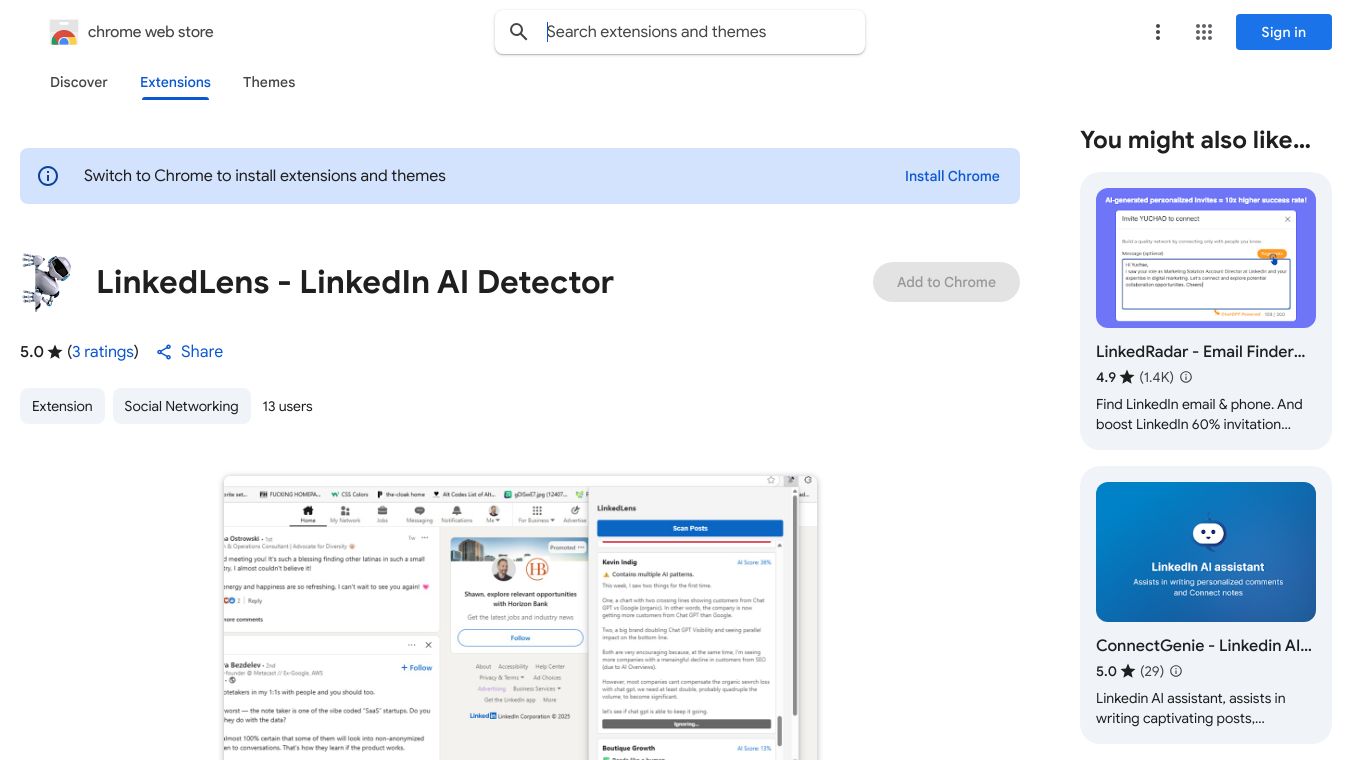Click the magnifying glass search icon
Screen dimensions: 1352x760
click(x=518, y=32)
